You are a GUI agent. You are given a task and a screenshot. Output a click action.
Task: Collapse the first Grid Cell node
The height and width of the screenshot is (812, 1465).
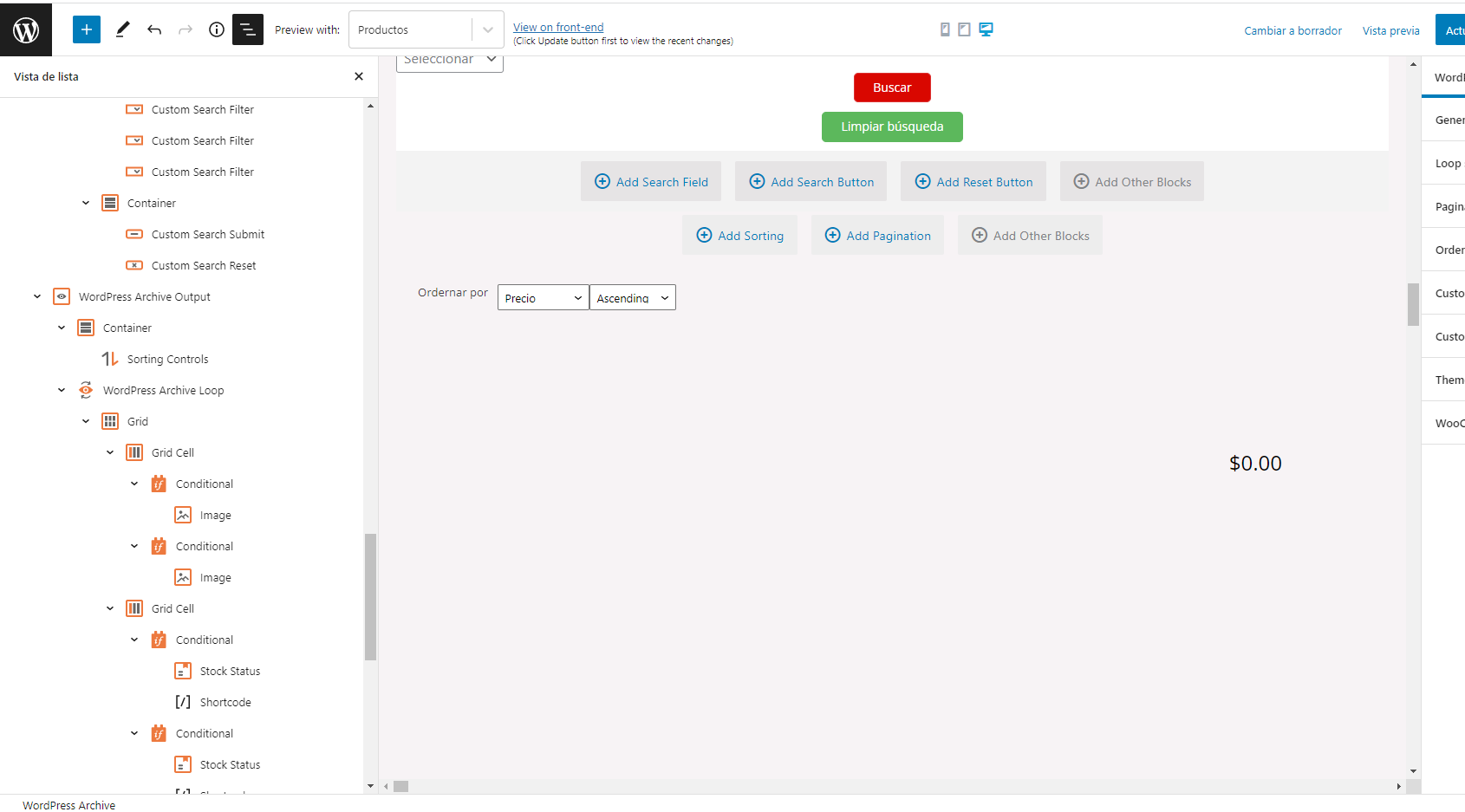click(x=110, y=452)
